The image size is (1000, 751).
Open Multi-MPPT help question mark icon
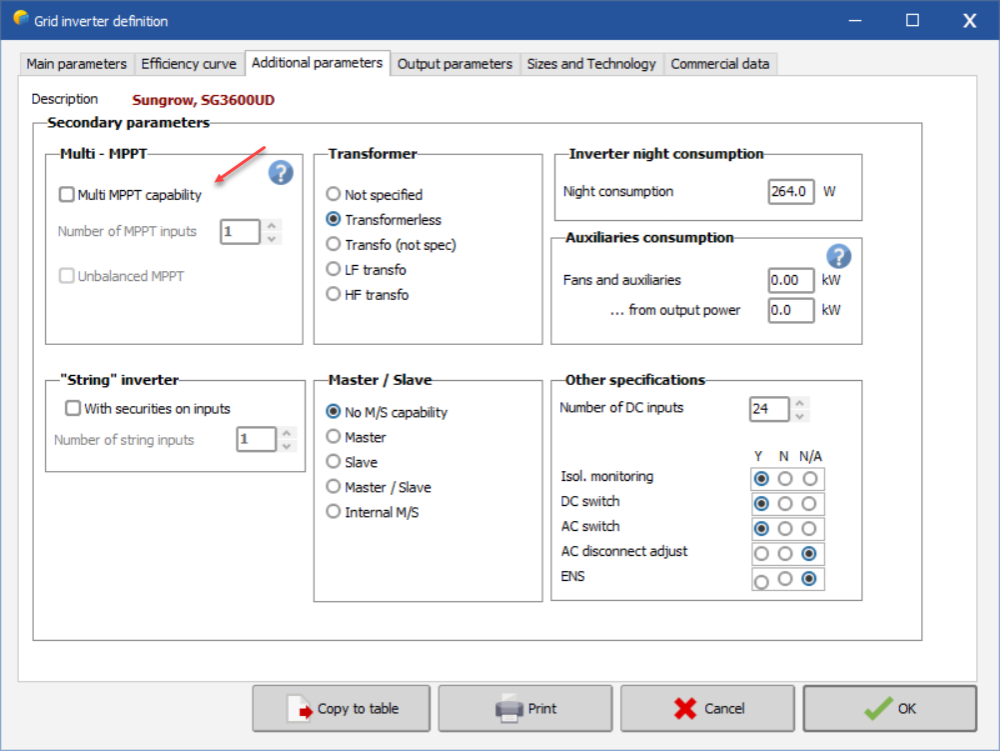coord(281,173)
